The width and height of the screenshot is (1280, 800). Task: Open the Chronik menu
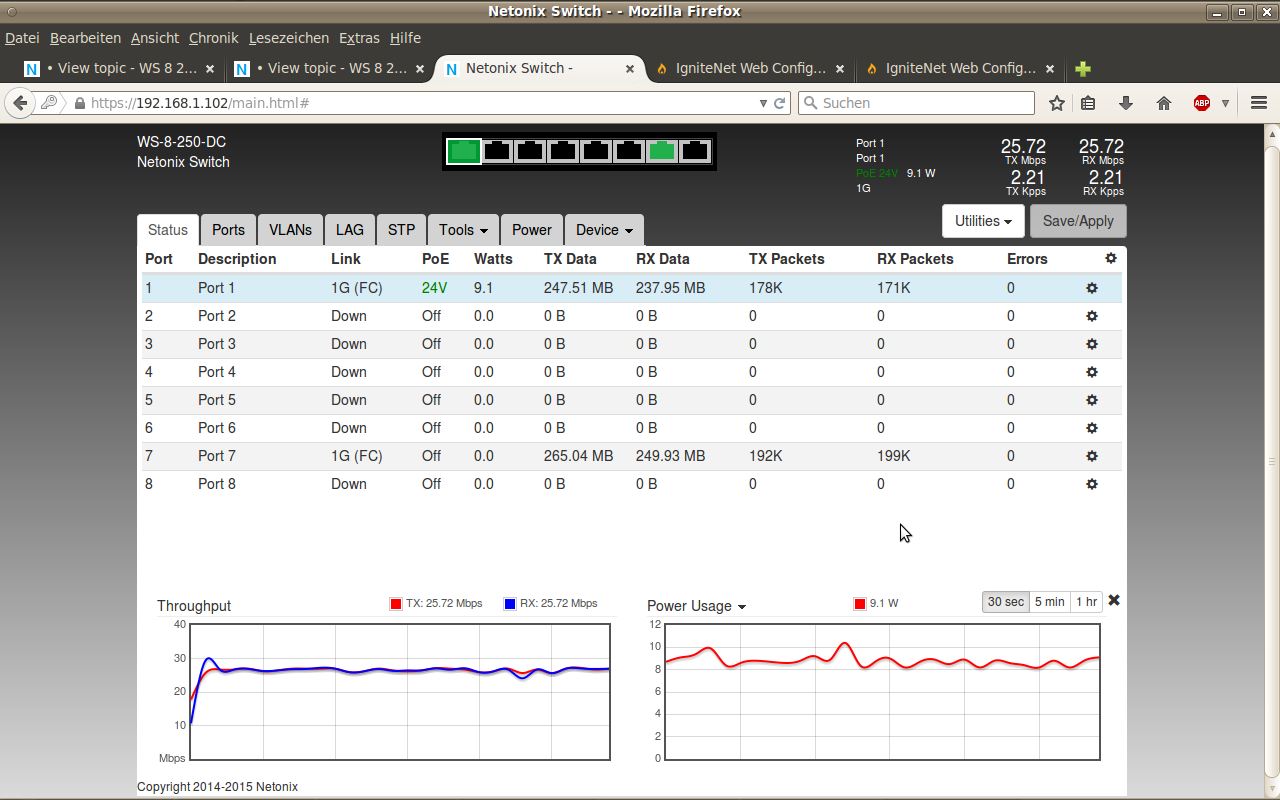[214, 38]
